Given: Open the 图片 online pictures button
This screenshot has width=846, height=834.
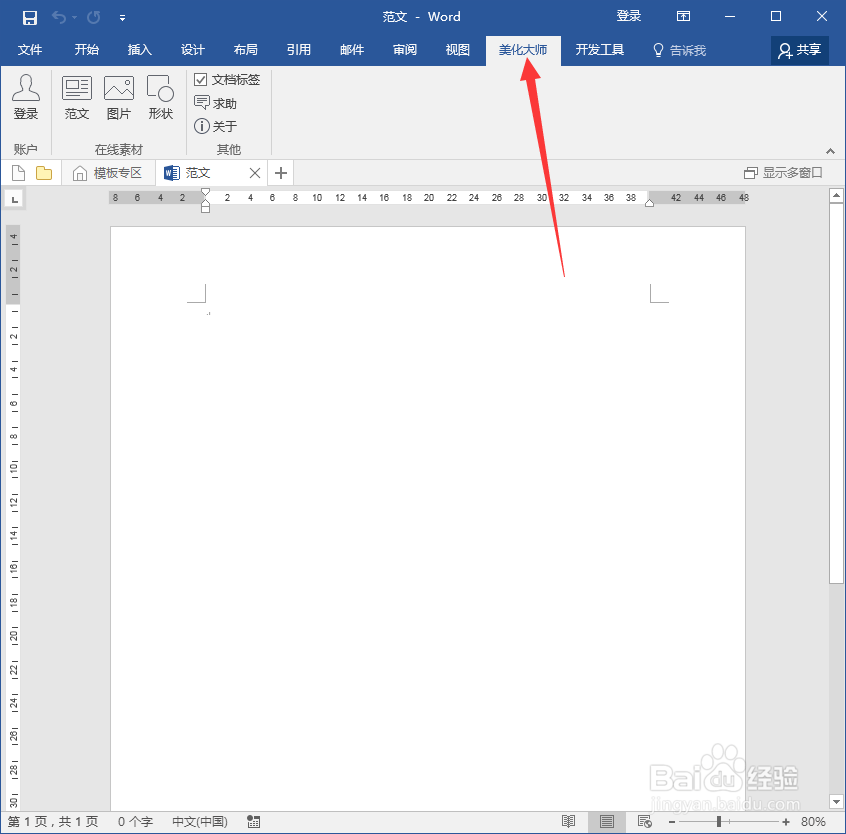Looking at the screenshot, I should (x=119, y=97).
